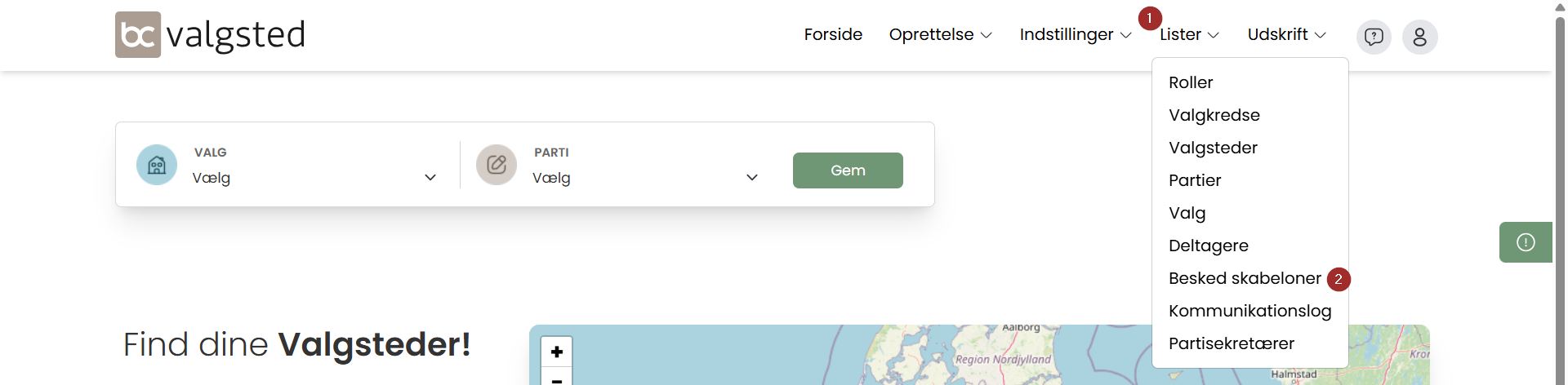
Task: Choose Valgsteder in the dropdown list
Action: coord(1213,148)
